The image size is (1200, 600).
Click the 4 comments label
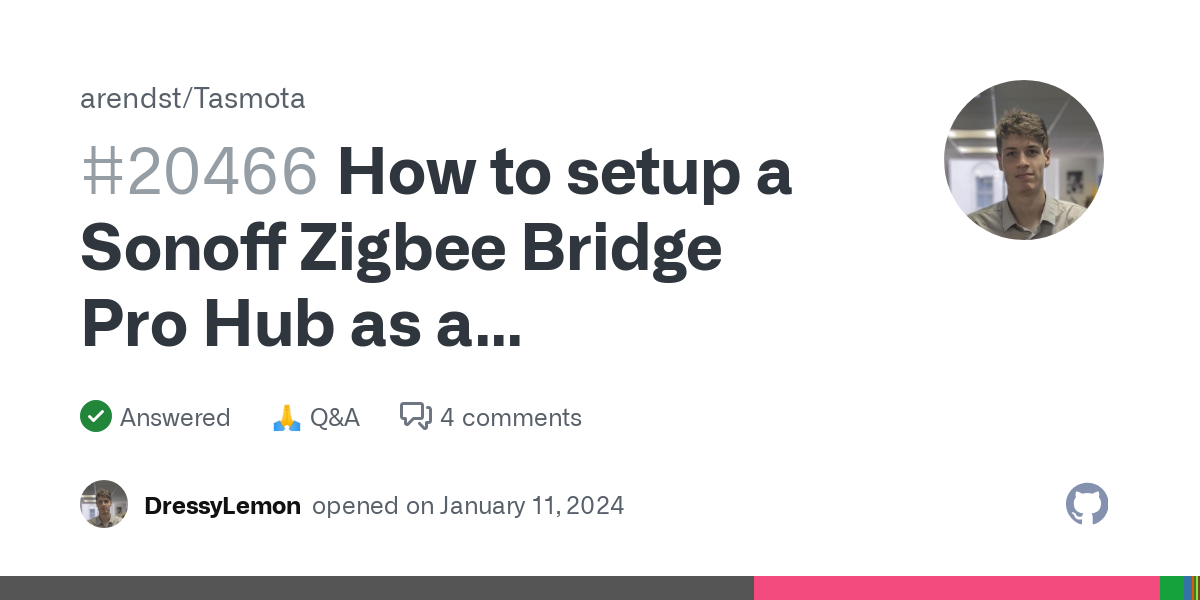tap(510, 417)
